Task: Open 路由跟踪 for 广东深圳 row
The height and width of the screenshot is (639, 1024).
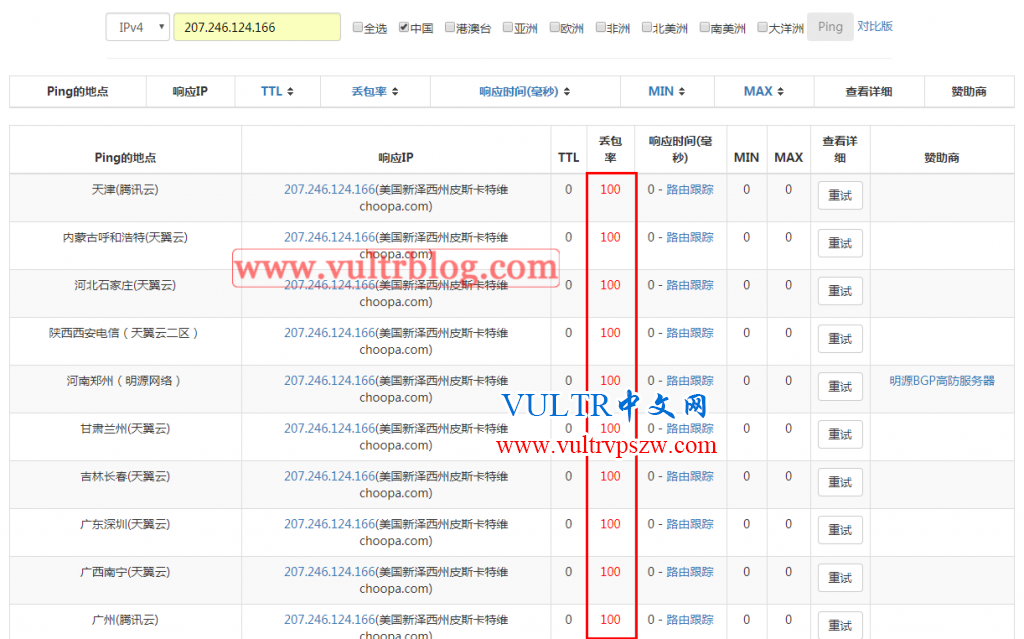Action: pos(690,524)
